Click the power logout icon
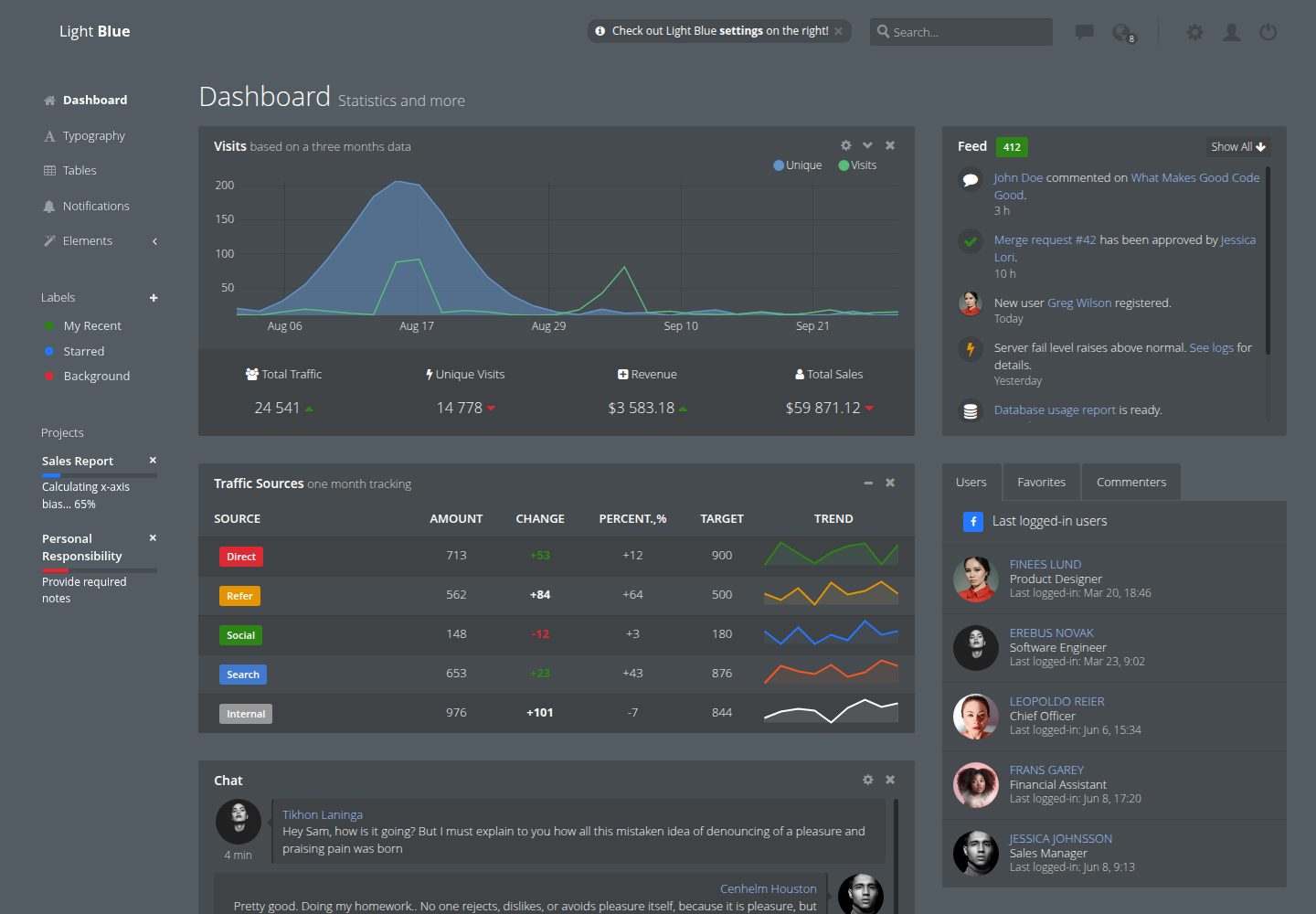Screen dimensions: 1316x914 coord(1268,32)
